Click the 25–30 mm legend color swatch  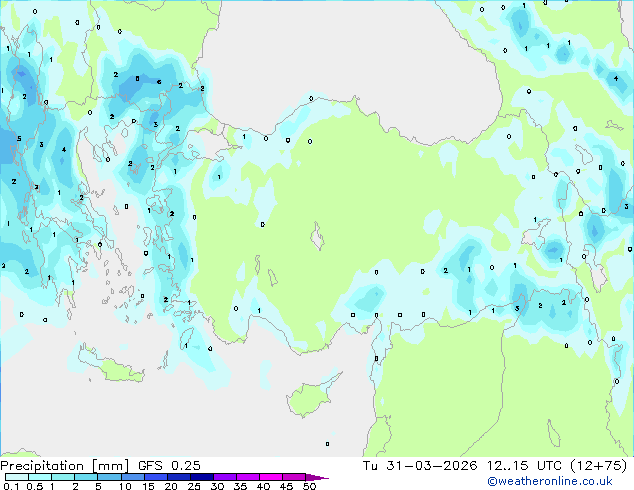(x=201, y=477)
